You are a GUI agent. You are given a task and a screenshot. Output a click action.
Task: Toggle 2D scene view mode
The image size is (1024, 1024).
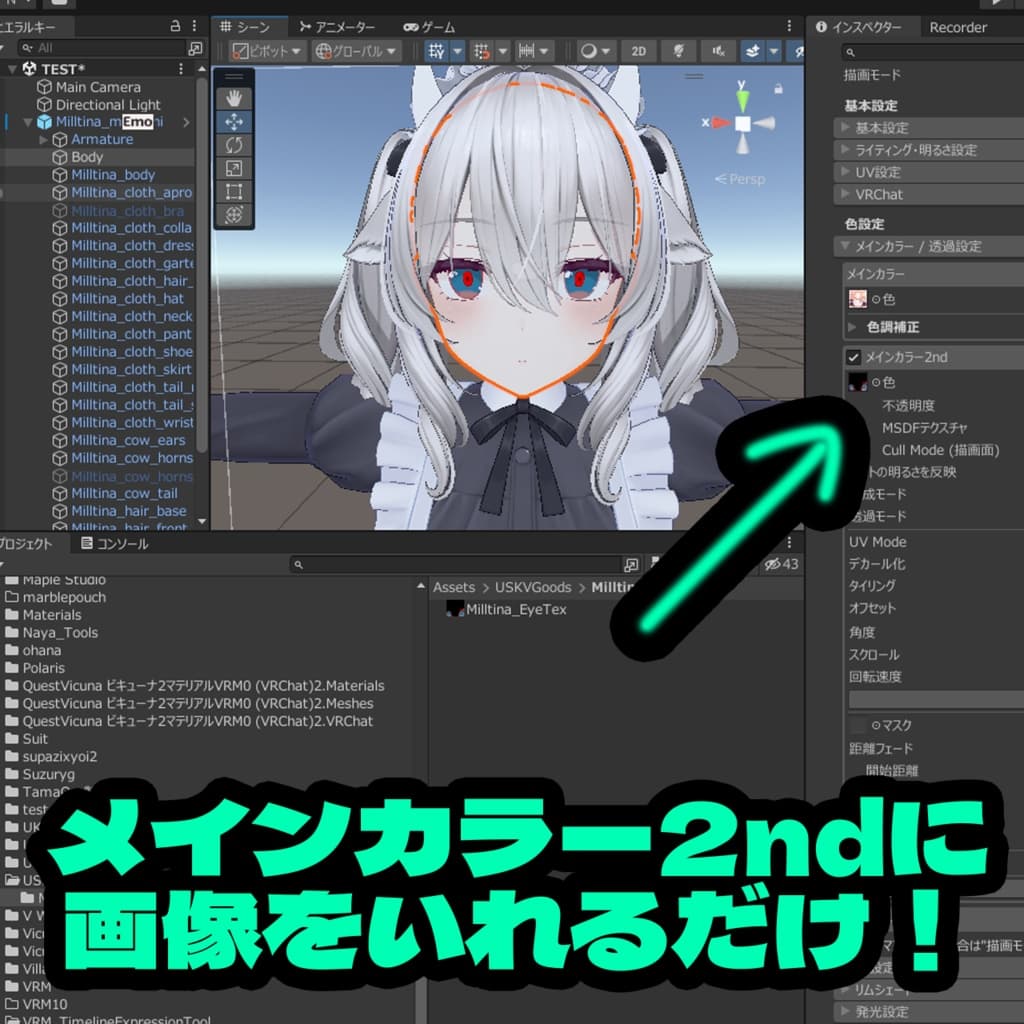(x=639, y=51)
